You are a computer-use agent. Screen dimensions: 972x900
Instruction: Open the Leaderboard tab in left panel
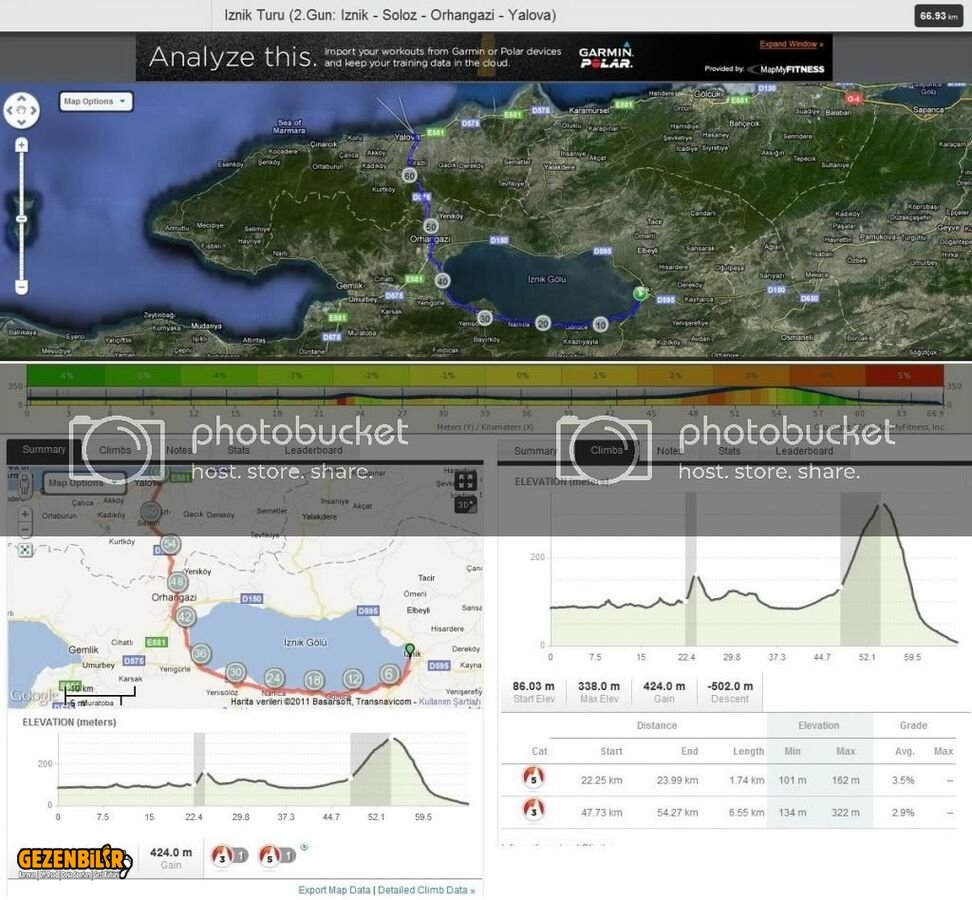(313, 451)
